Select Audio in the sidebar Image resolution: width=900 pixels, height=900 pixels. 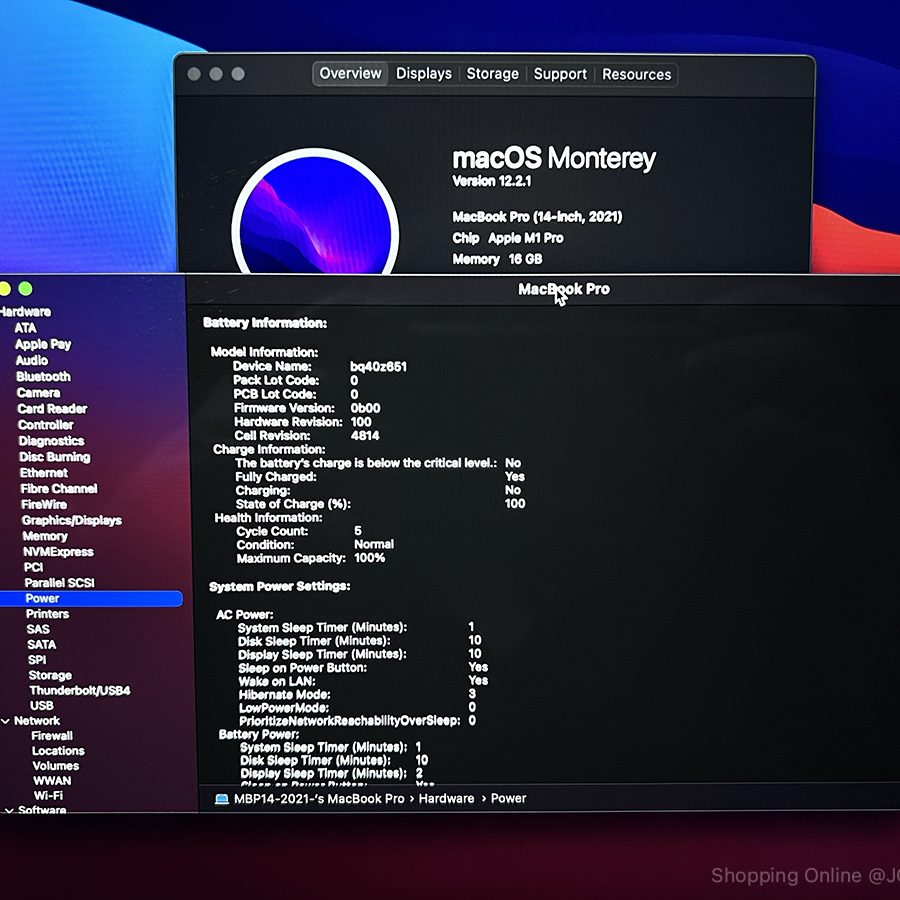[32, 360]
